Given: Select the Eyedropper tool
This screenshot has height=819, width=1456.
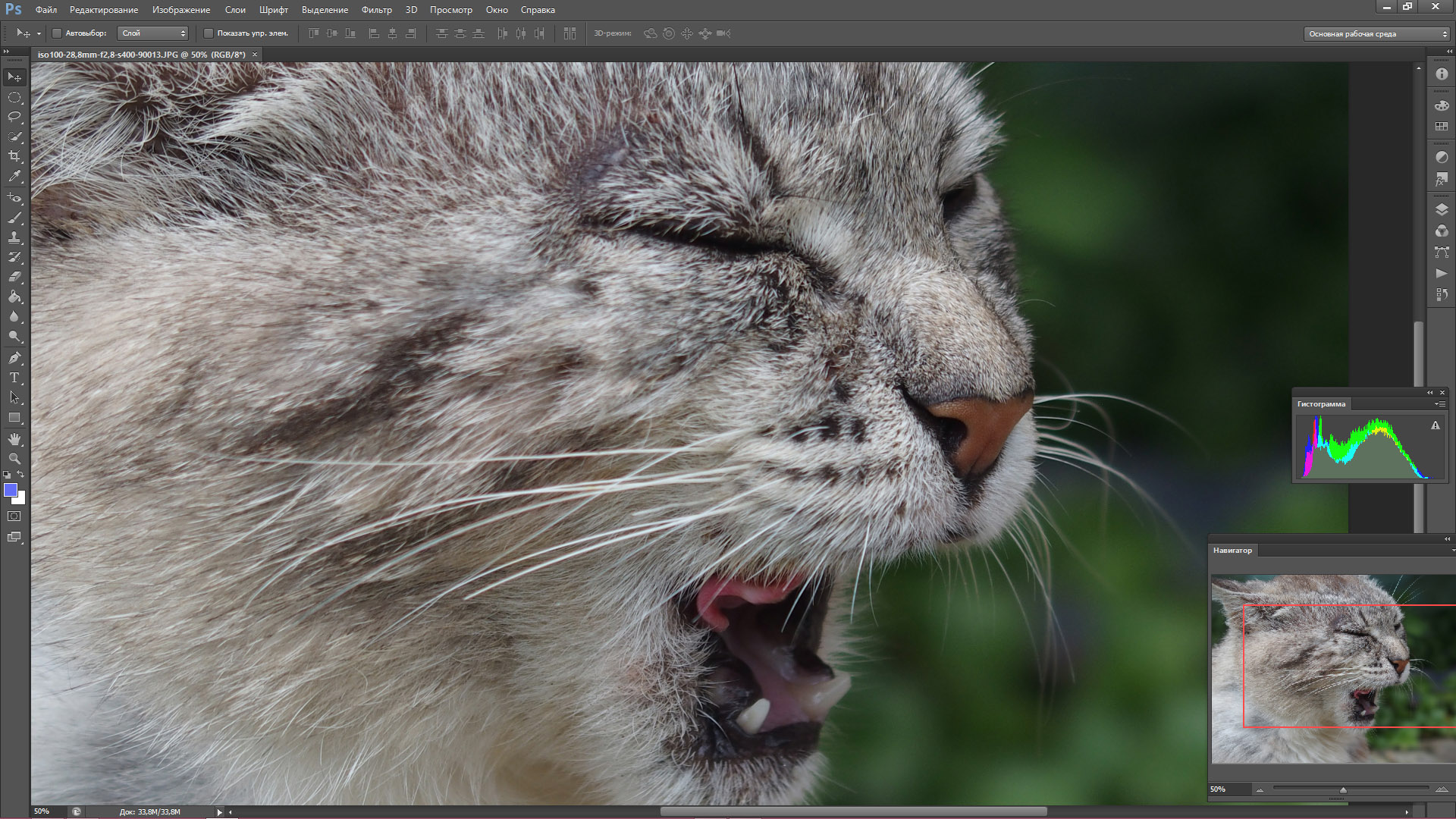Looking at the screenshot, I should [x=14, y=176].
